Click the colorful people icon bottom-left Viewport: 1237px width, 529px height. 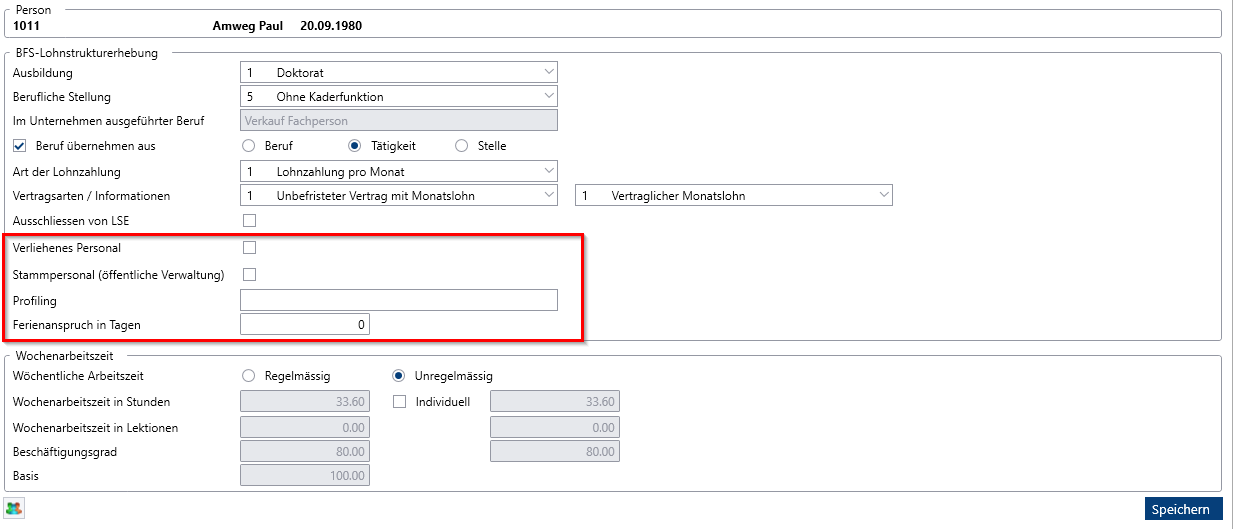pos(14,508)
